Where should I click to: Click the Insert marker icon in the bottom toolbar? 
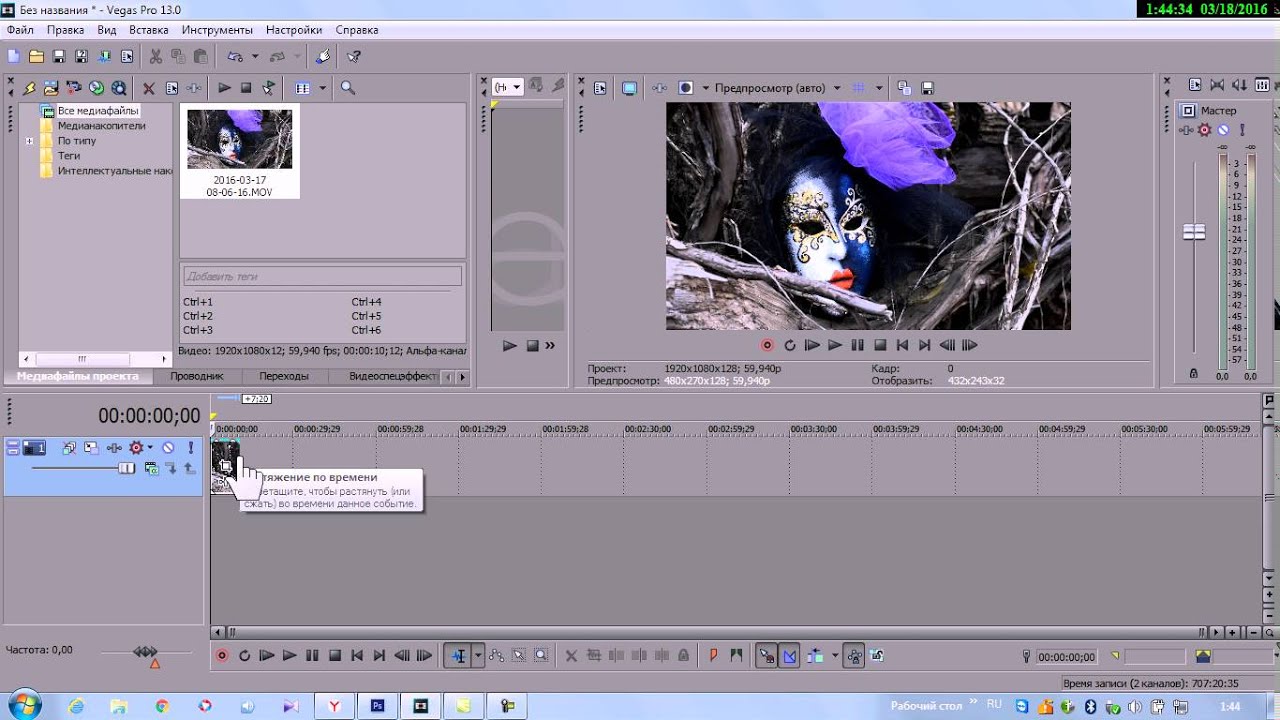(714, 656)
